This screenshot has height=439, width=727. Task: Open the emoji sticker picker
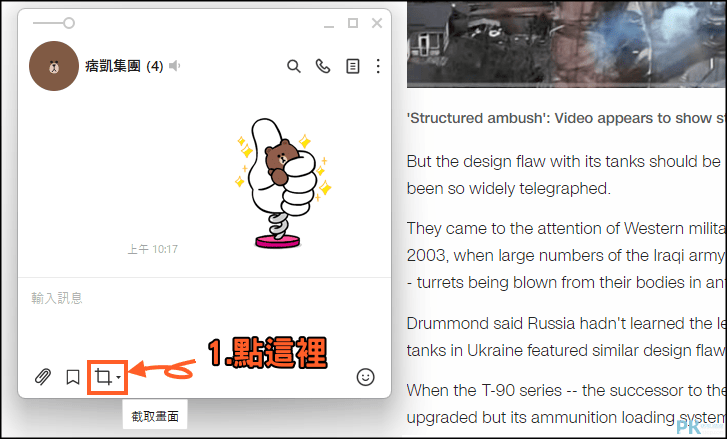365,377
